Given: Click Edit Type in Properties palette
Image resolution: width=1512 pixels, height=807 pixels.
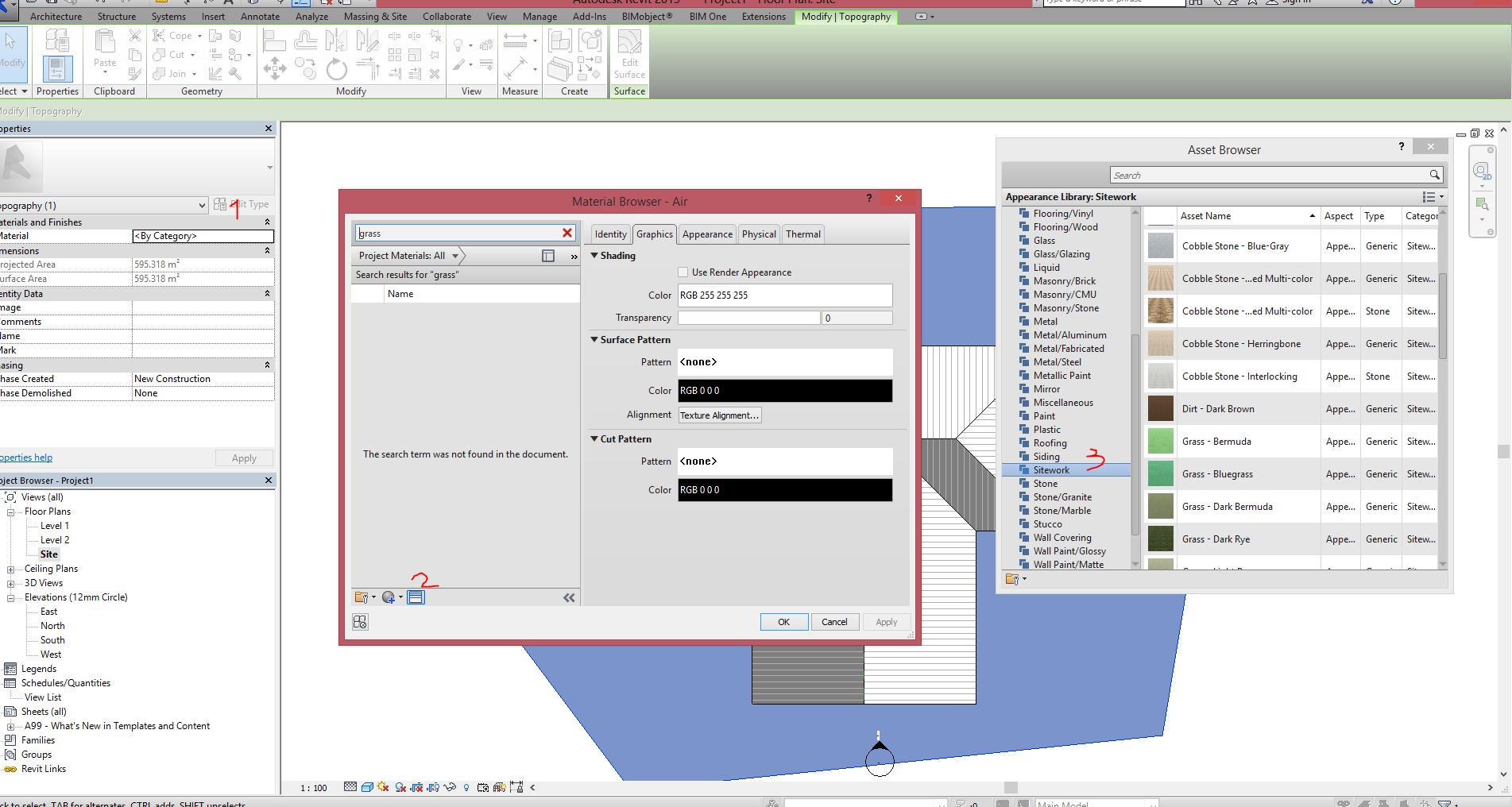Looking at the screenshot, I should [x=242, y=205].
